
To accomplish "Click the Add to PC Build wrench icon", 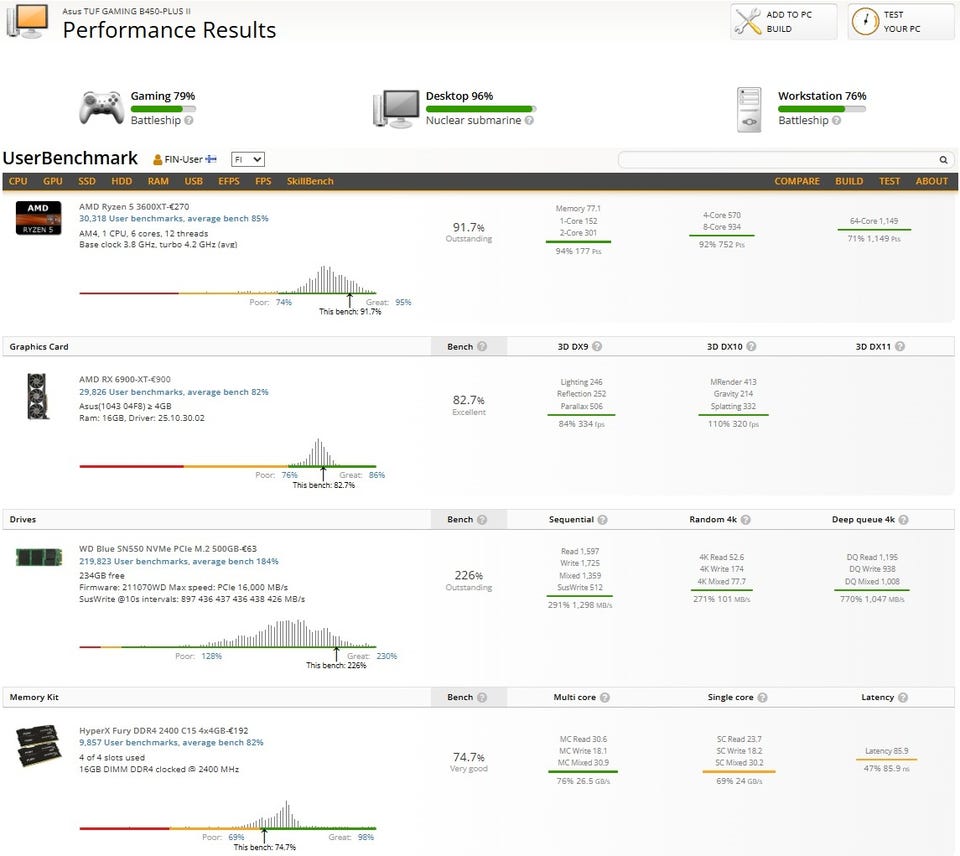I will [x=747, y=21].
